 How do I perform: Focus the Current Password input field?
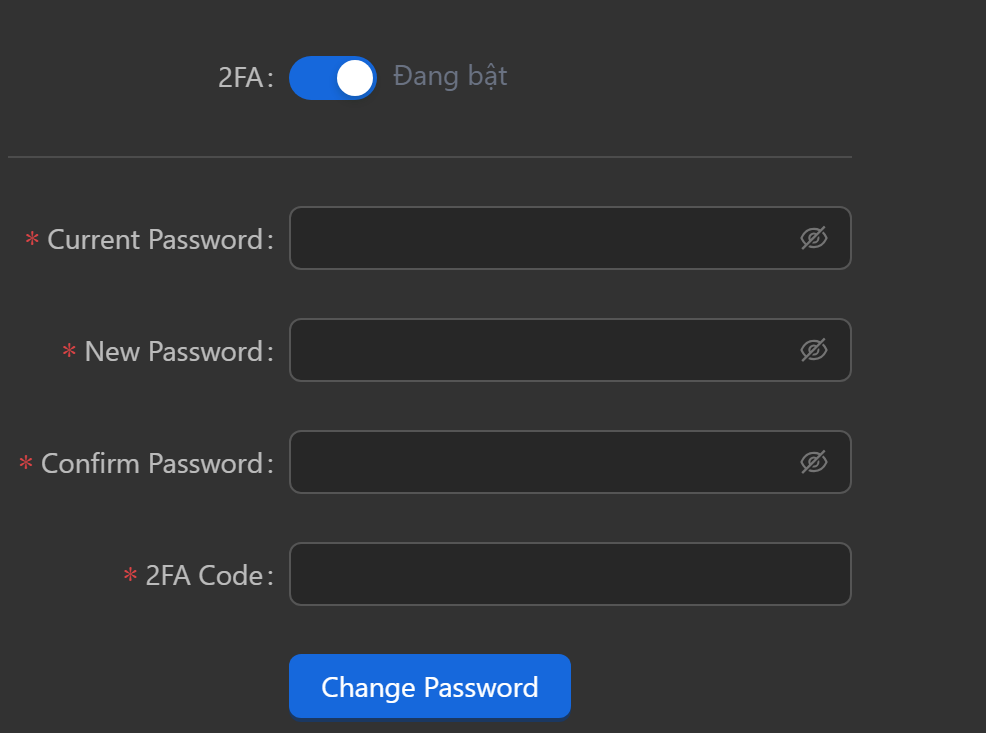click(x=540, y=238)
